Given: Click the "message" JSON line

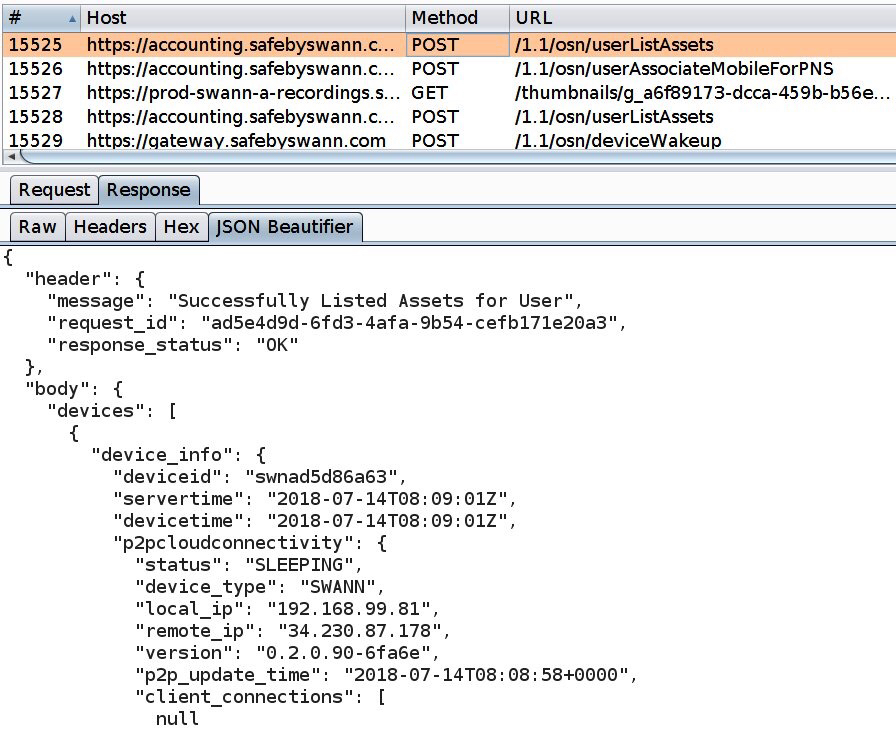Looking at the screenshot, I should point(315,301).
